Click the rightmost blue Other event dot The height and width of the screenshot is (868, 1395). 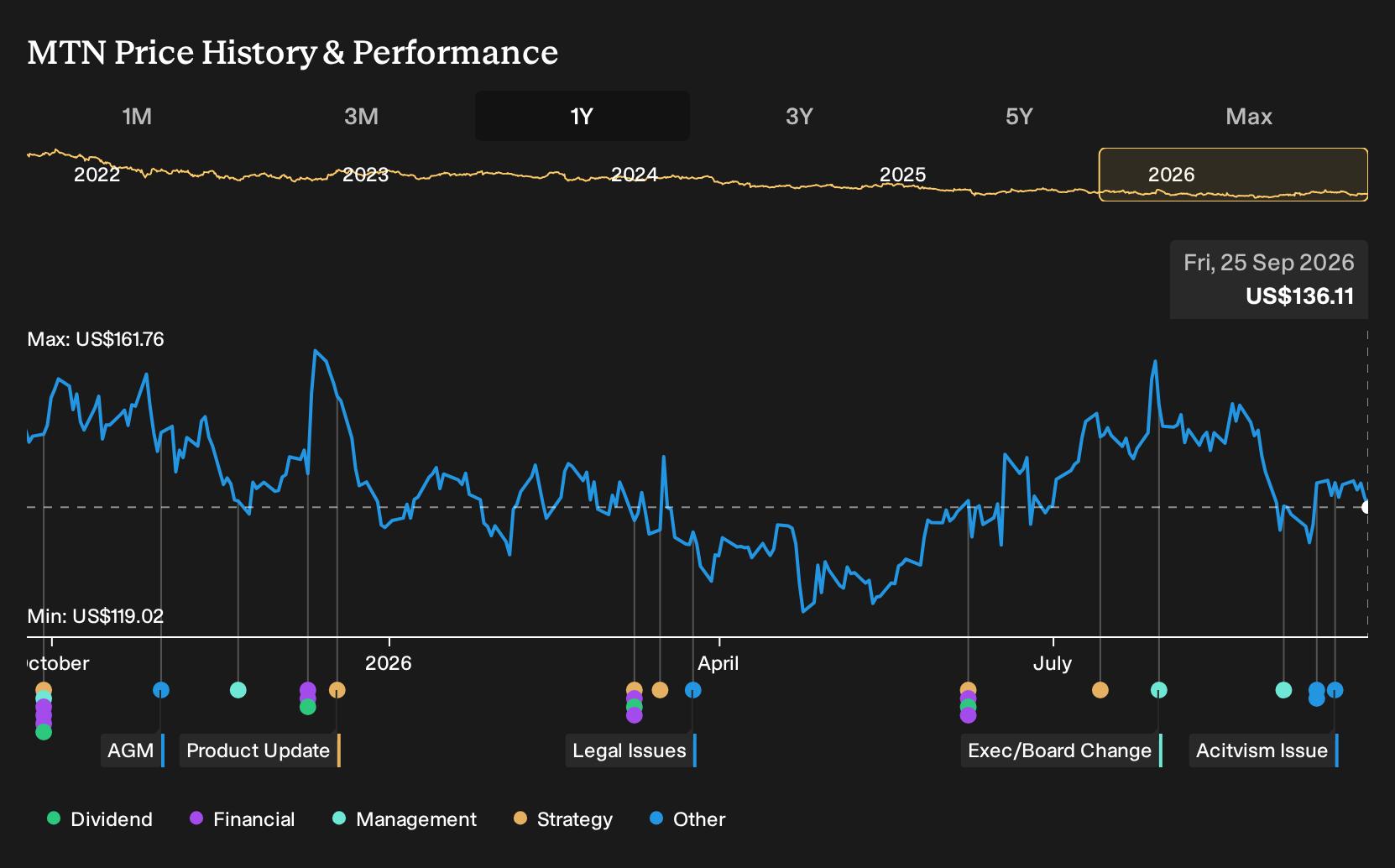[1335, 690]
